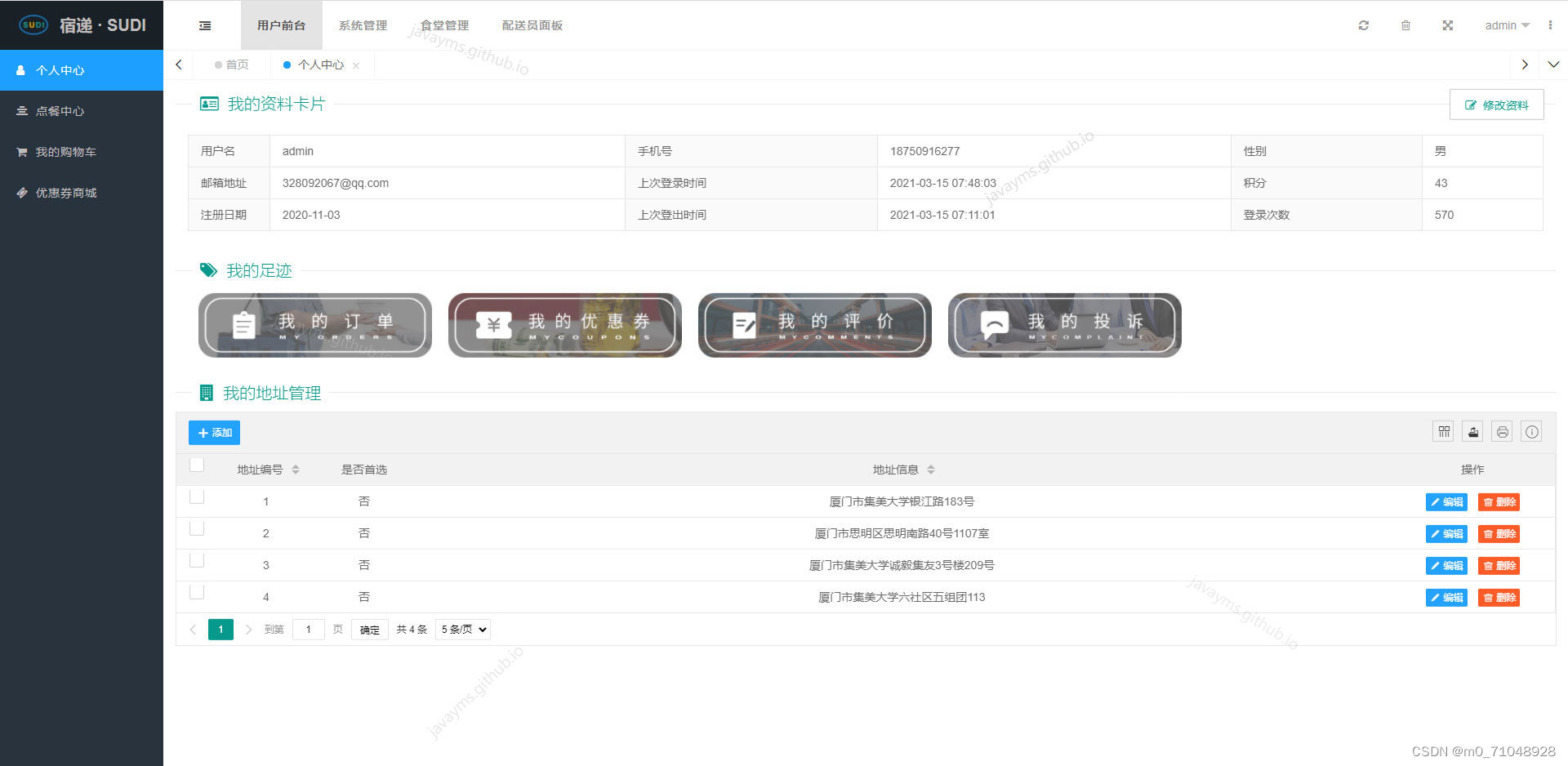Viewport: 1568px width, 766px height.
Task: Sort 地址信息 column with its sort arrows
Action: [x=931, y=470]
